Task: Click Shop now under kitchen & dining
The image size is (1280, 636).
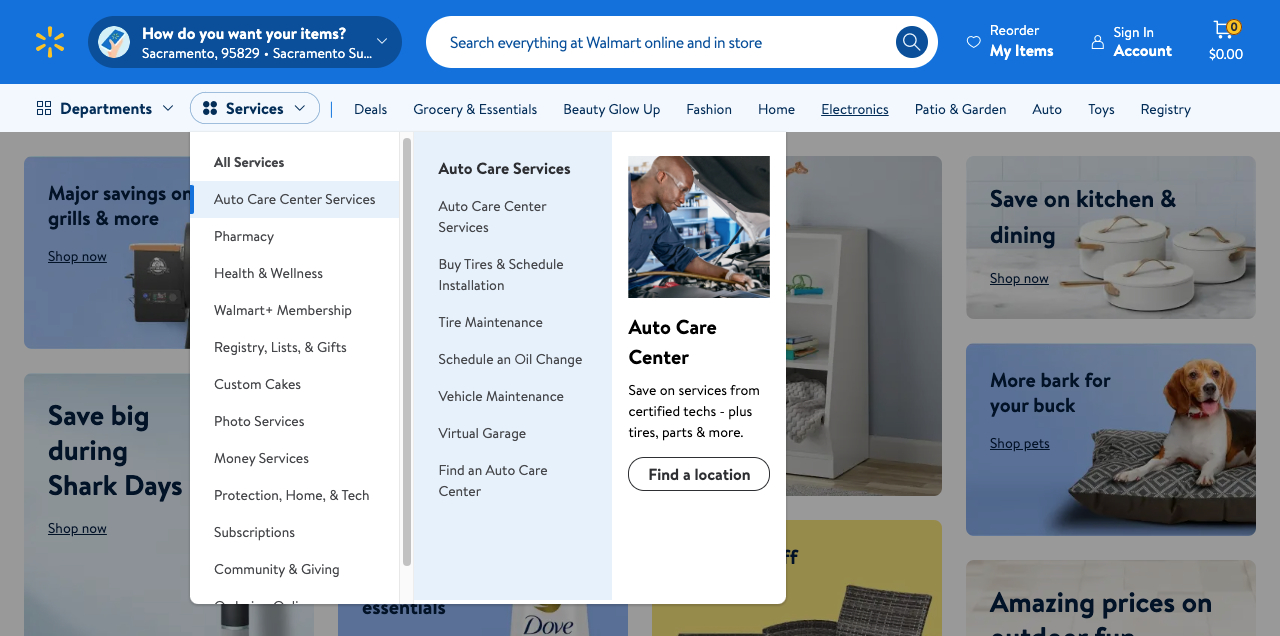Action: coord(1019,278)
